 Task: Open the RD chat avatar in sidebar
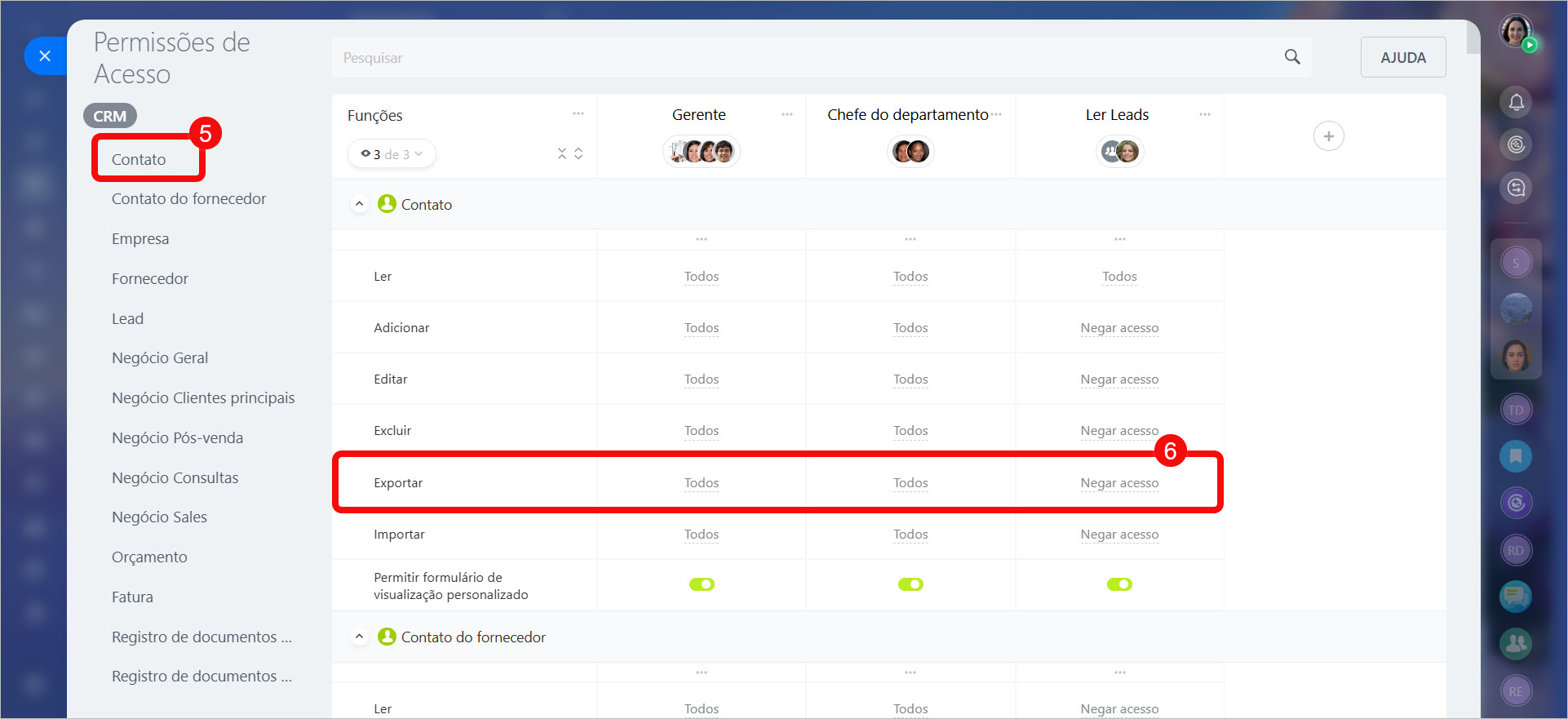pyautogui.click(x=1516, y=550)
